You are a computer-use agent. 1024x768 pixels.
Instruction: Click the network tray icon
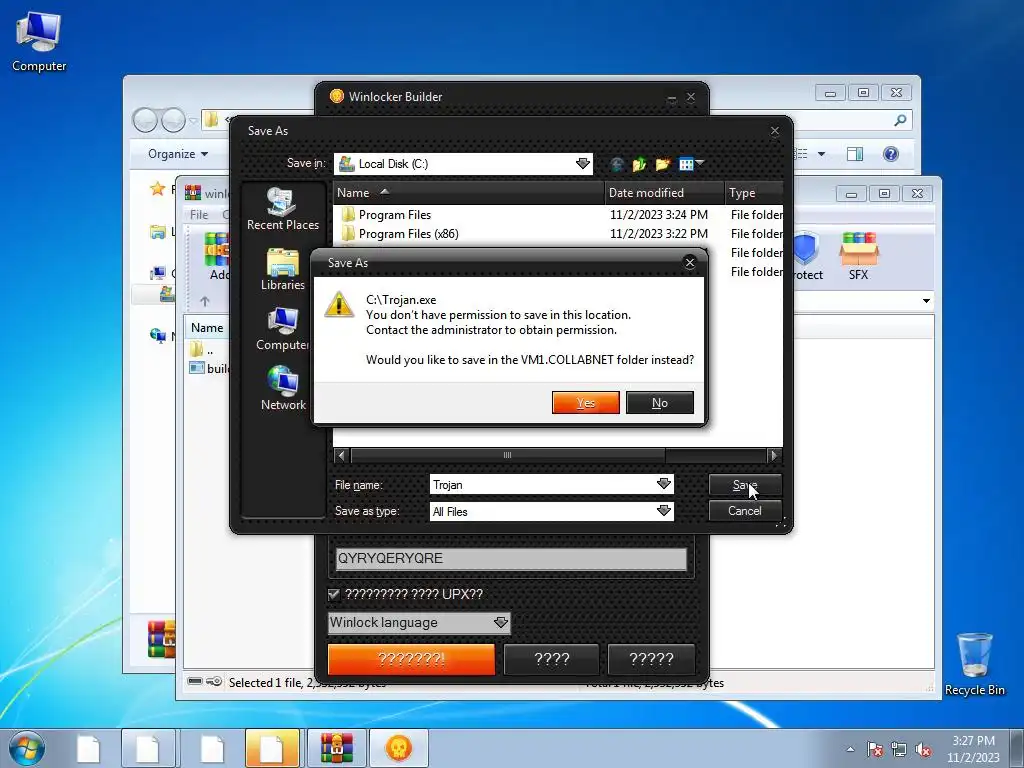click(899, 749)
